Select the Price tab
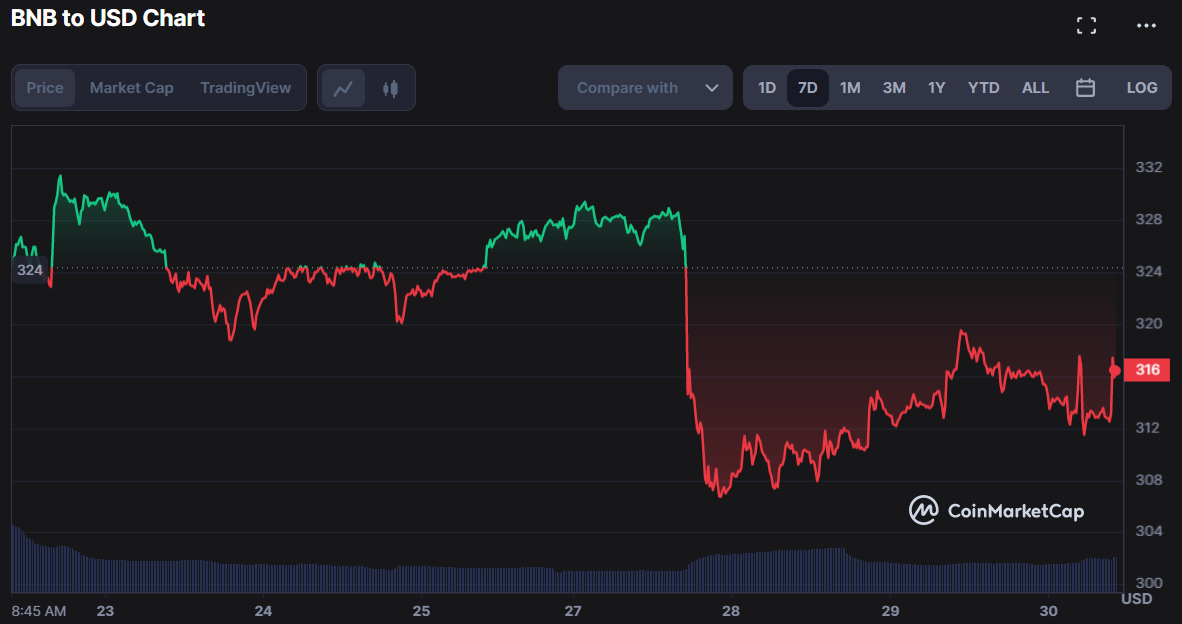Viewport: 1182px width, 624px height. (x=45, y=87)
